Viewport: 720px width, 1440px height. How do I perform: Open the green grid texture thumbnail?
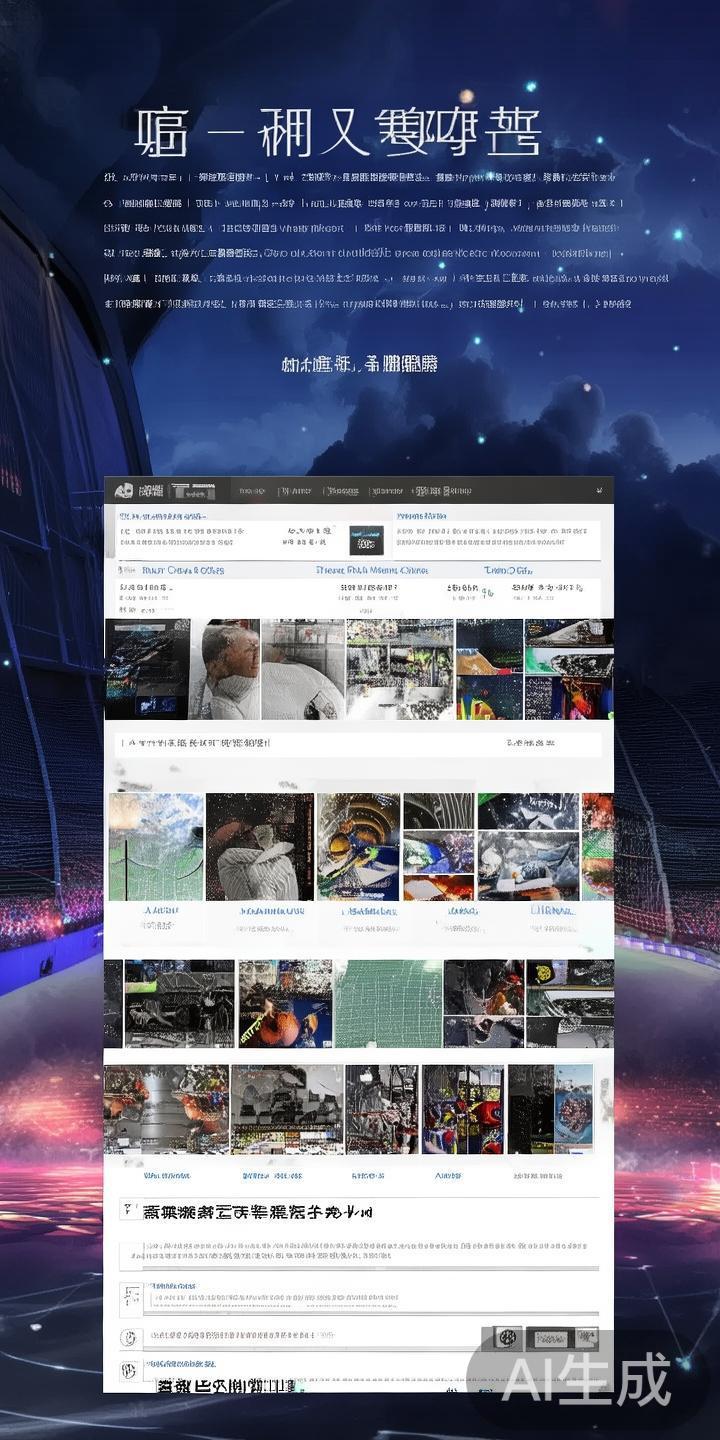point(388,1003)
